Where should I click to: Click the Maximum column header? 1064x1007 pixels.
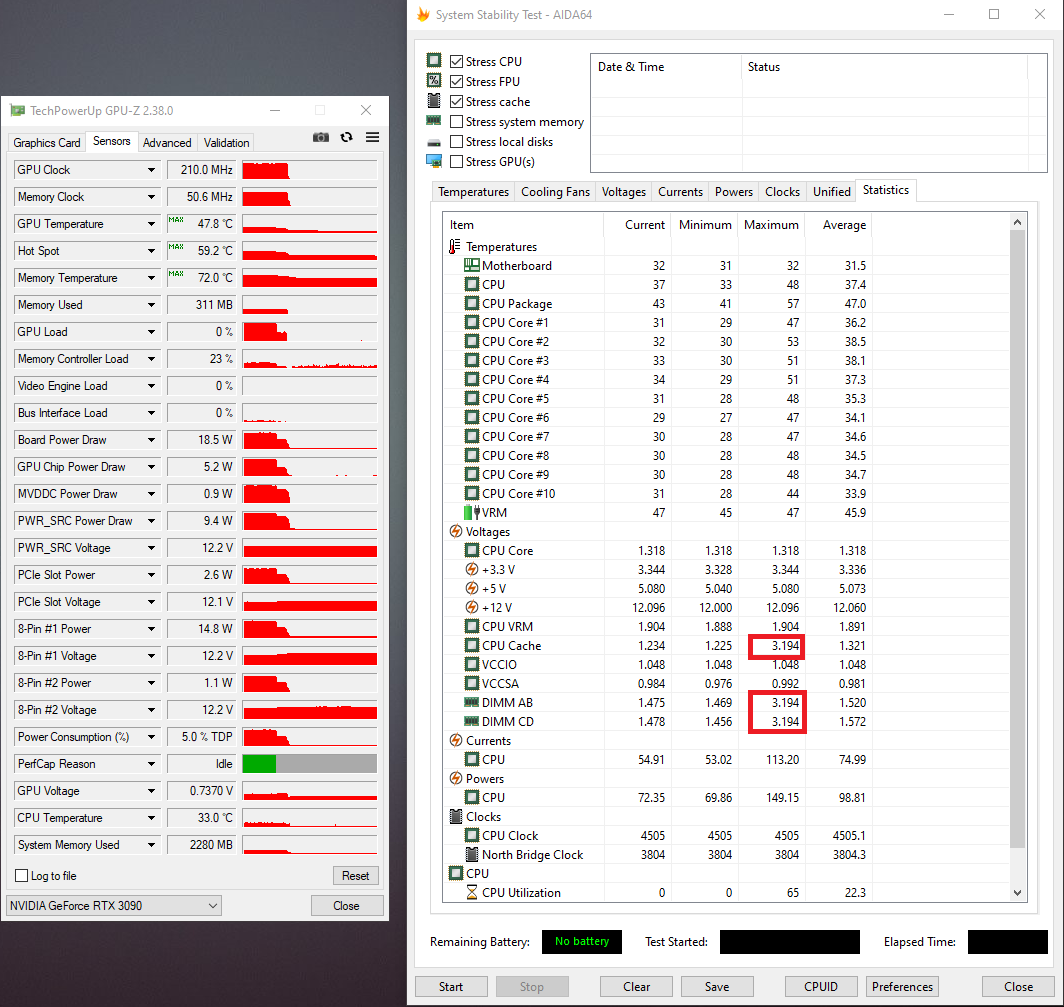coord(771,225)
